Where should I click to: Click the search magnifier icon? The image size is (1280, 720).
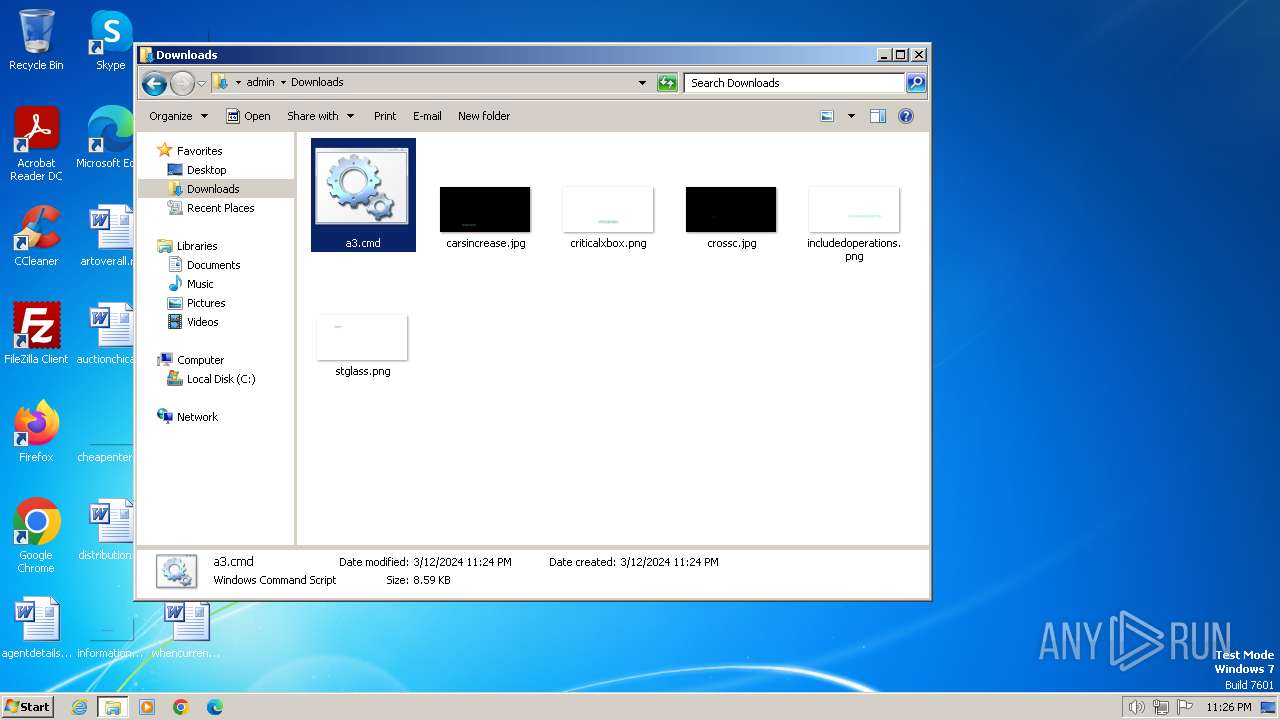coord(916,83)
